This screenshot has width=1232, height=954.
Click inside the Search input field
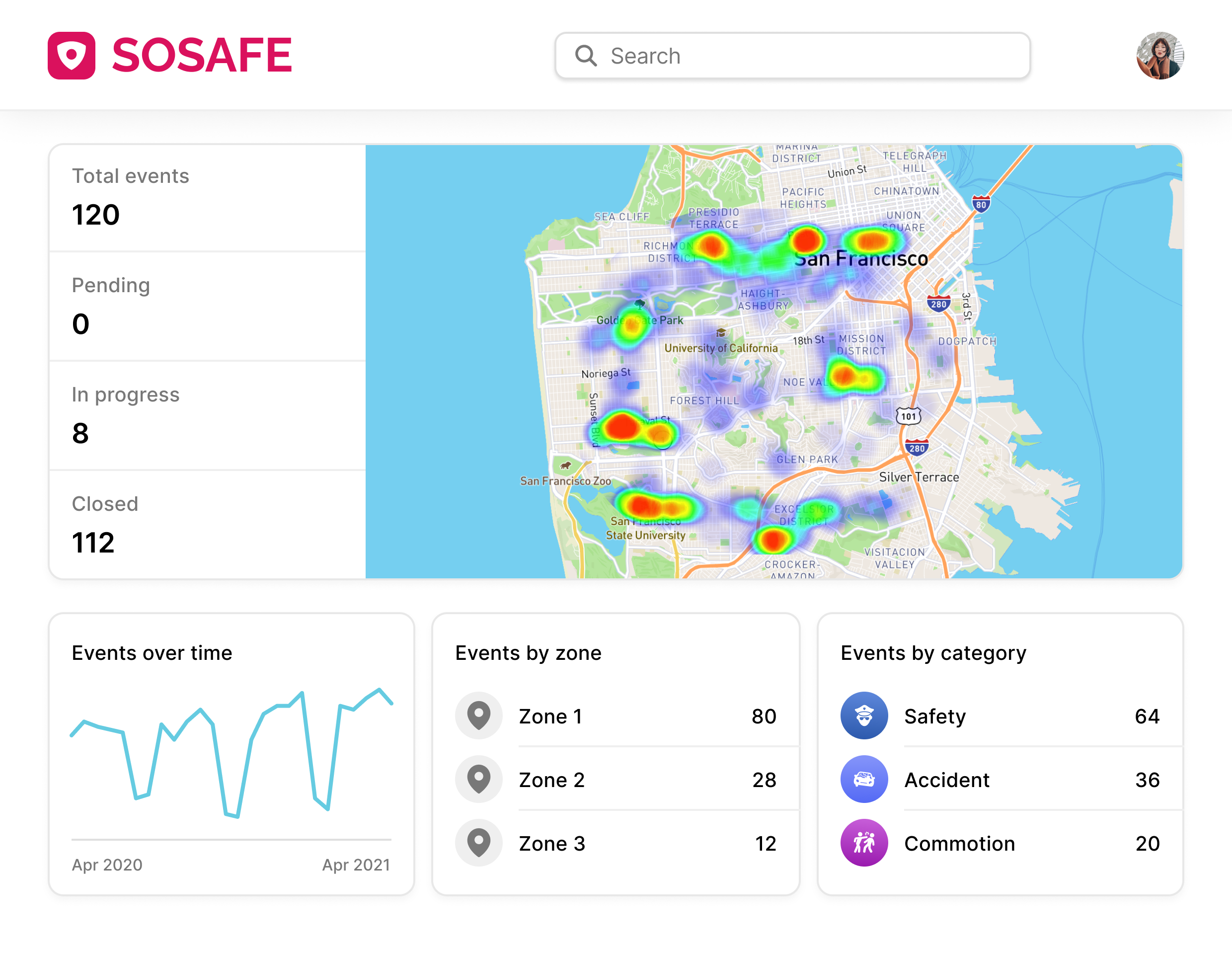coord(790,56)
